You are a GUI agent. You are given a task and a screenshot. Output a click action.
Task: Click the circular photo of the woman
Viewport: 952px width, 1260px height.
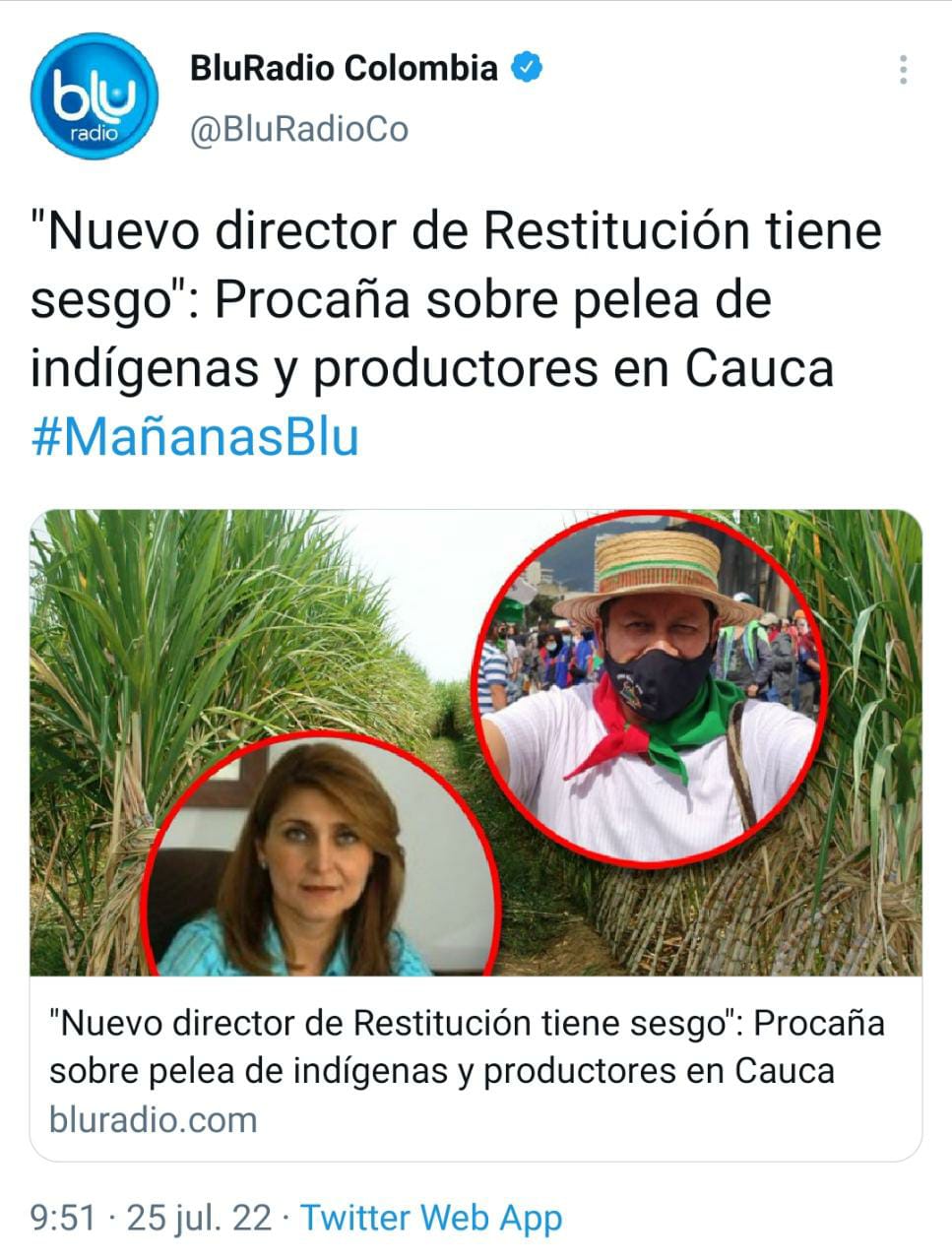point(321,853)
